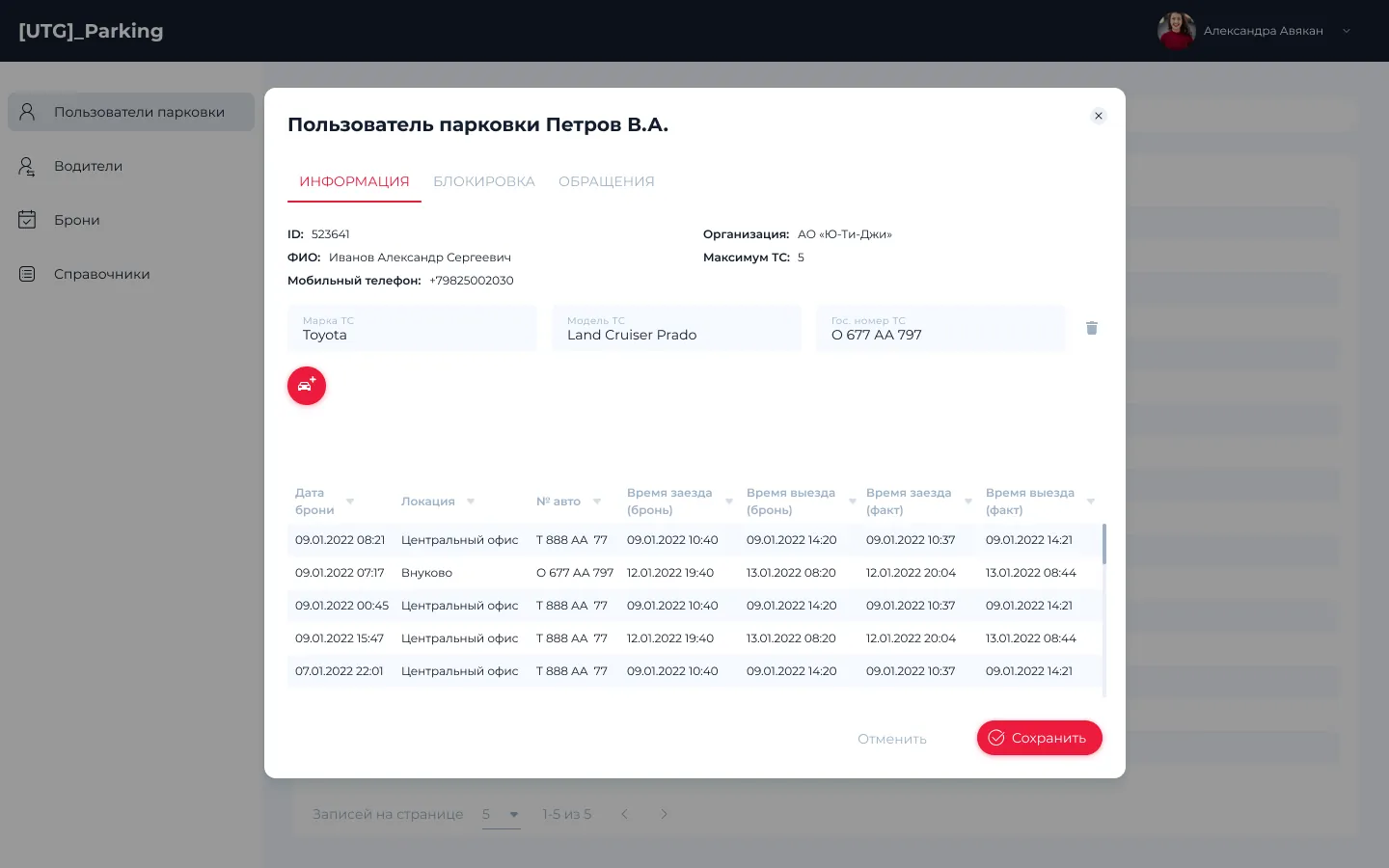1389x868 pixels.
Task: Click the Справочники list icon in sidebar
Action: (27, 274)
